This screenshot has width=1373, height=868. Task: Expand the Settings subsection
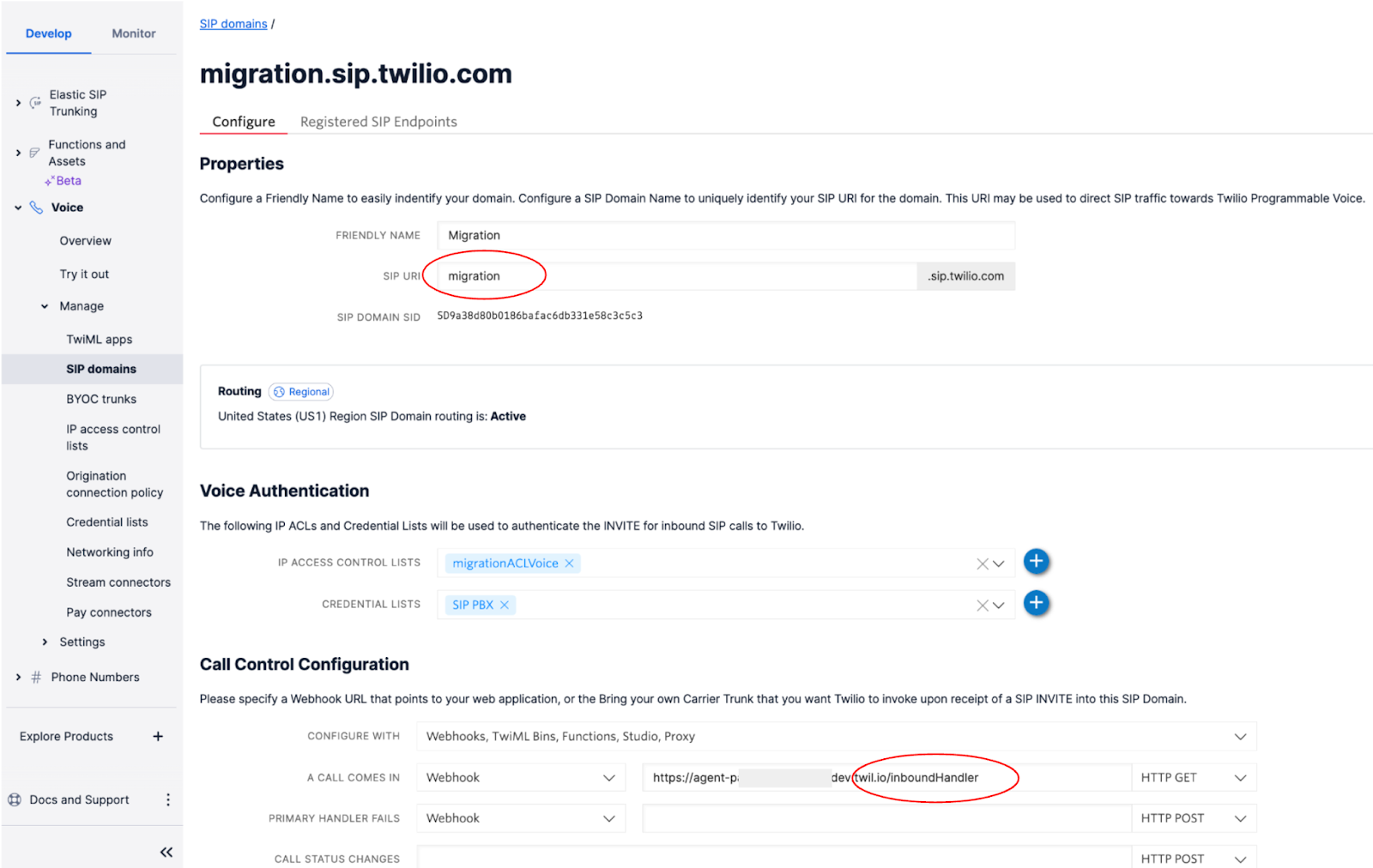(x=45, y=642)
